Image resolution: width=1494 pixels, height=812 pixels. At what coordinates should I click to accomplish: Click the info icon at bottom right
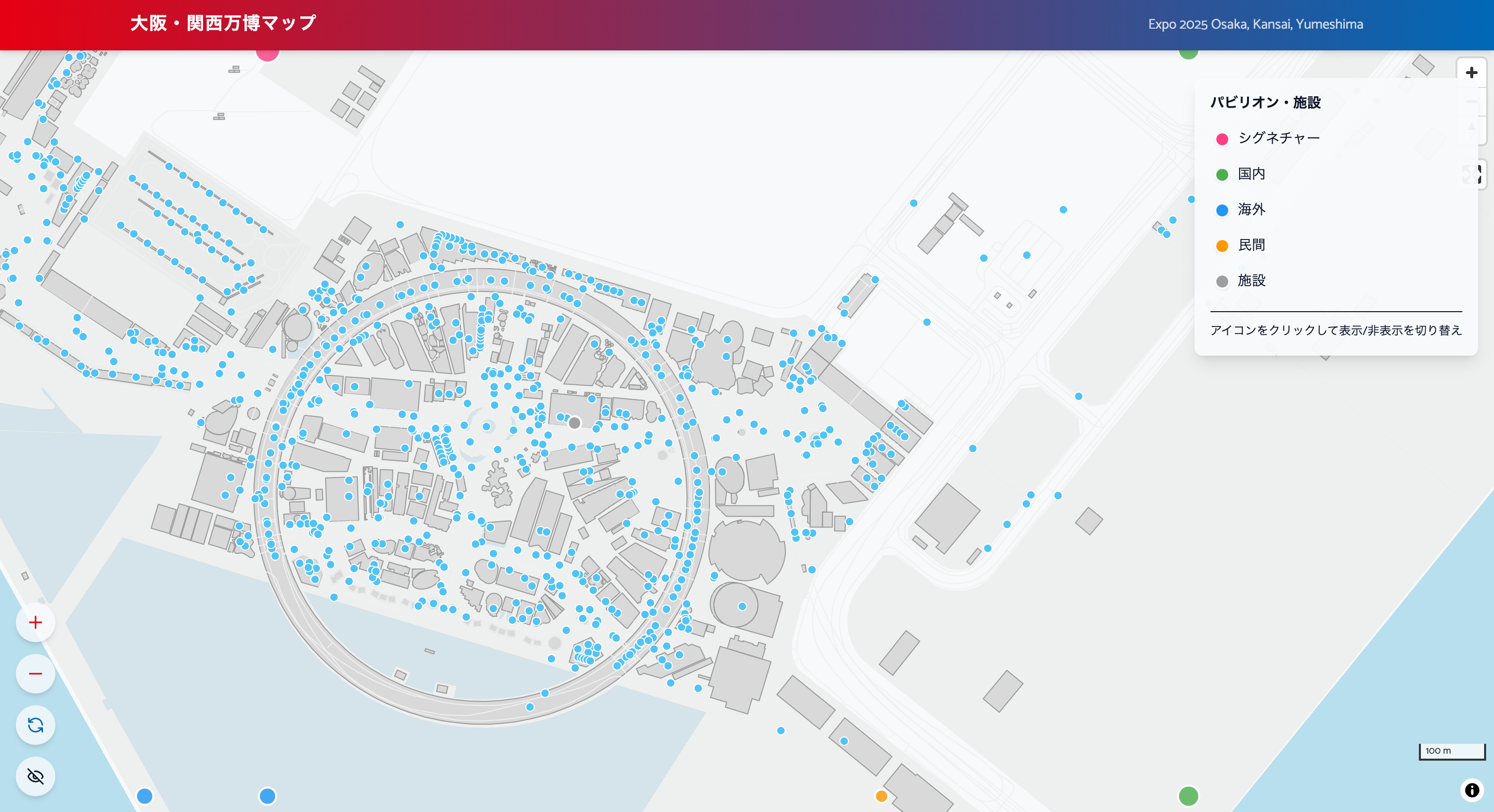click(x=1472, y=790)
